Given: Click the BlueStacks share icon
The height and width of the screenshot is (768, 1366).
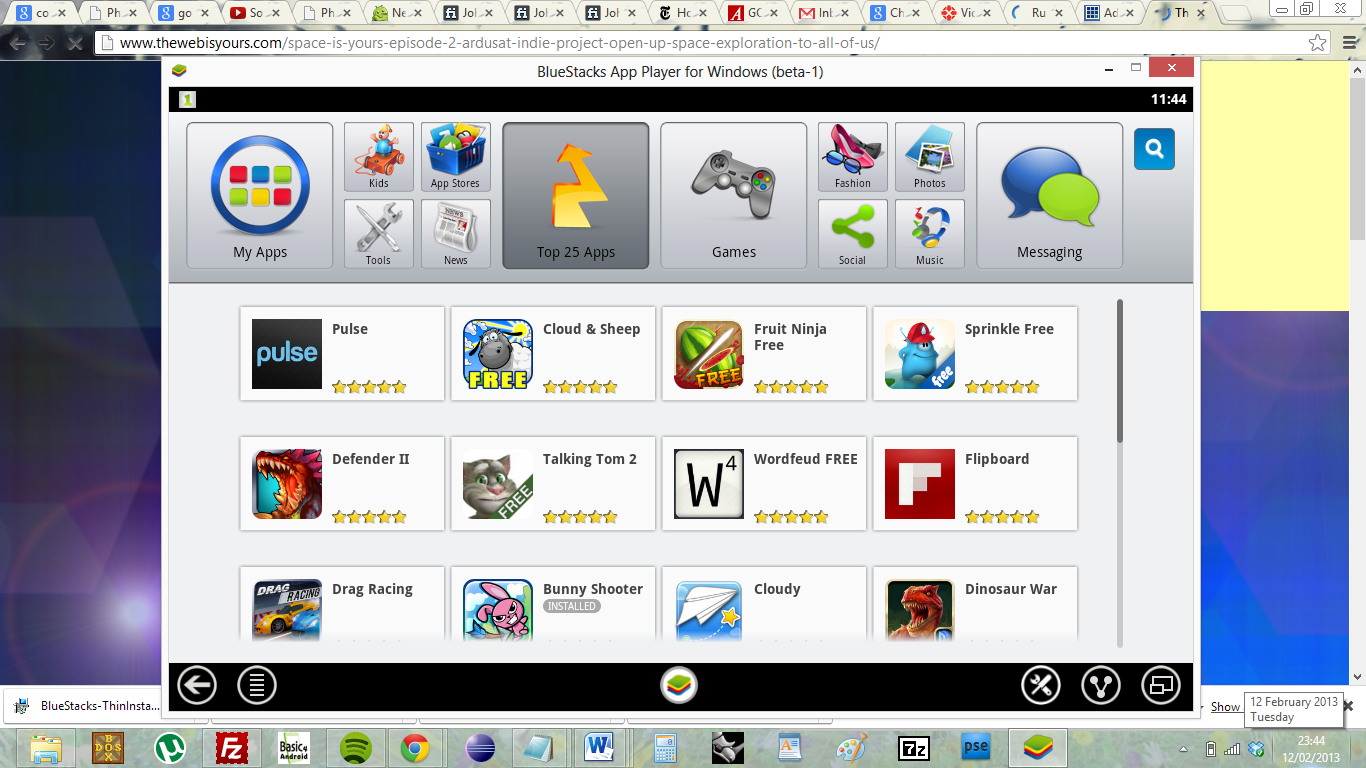Looking at the screenshot, I should pos(1101,686).
